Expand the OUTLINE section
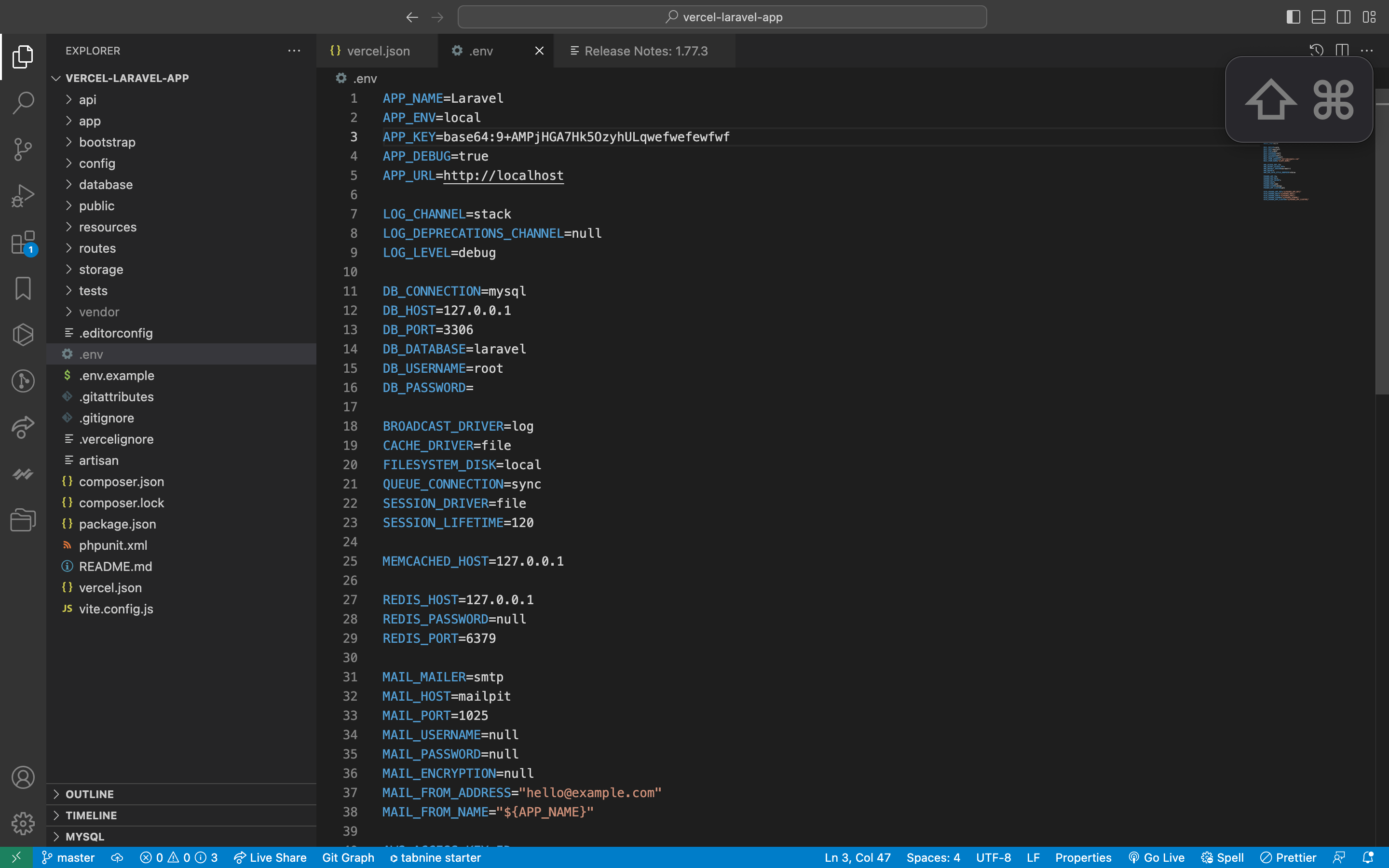1389x868 pixels. 181,795
